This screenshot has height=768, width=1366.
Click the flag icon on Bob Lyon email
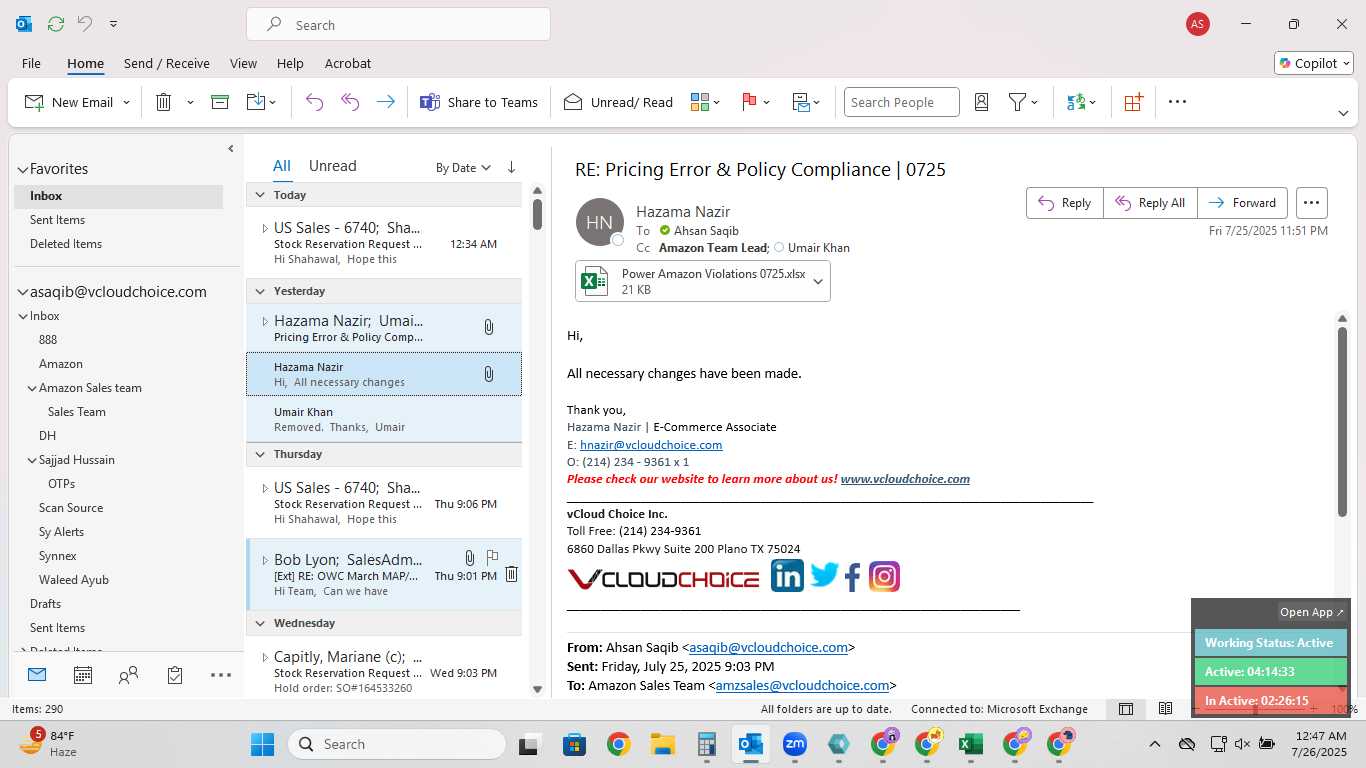(492, 557)
